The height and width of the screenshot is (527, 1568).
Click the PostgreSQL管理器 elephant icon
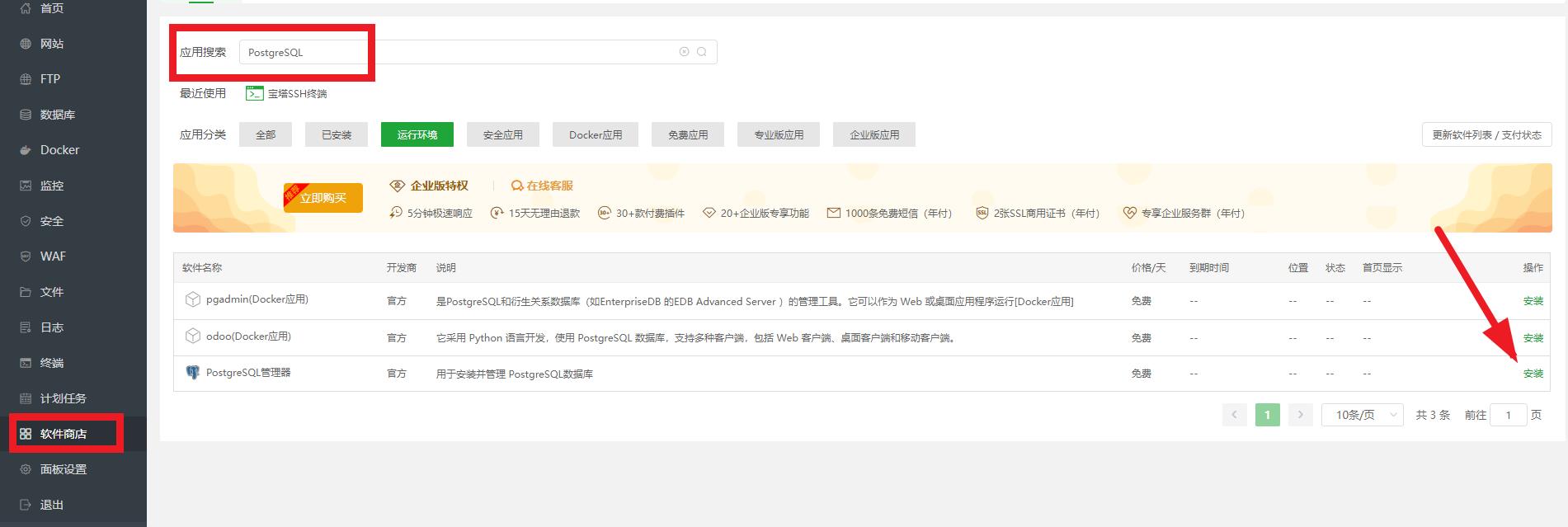click(193, 373)
